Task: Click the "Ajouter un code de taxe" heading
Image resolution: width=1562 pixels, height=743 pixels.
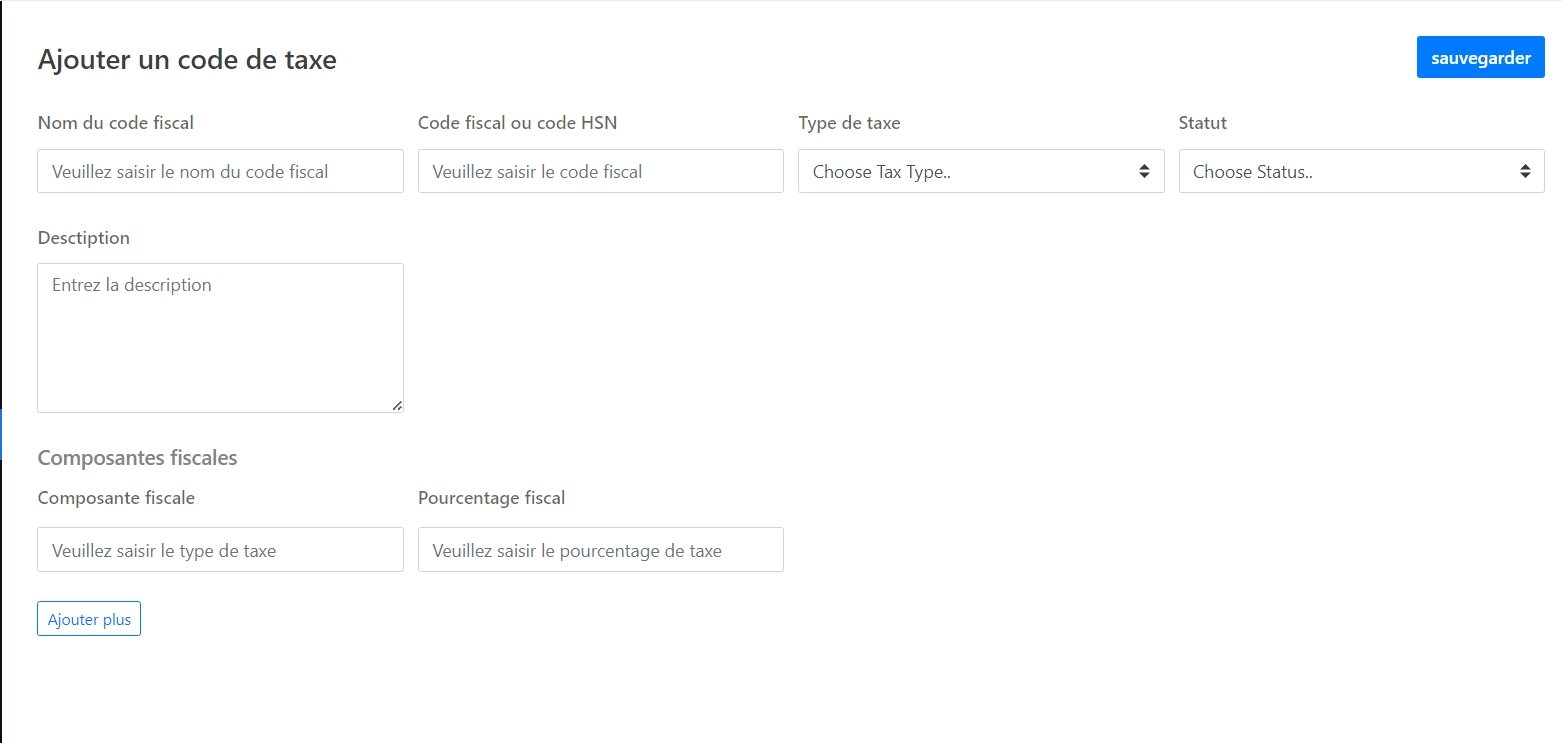Action: [187, 60]
